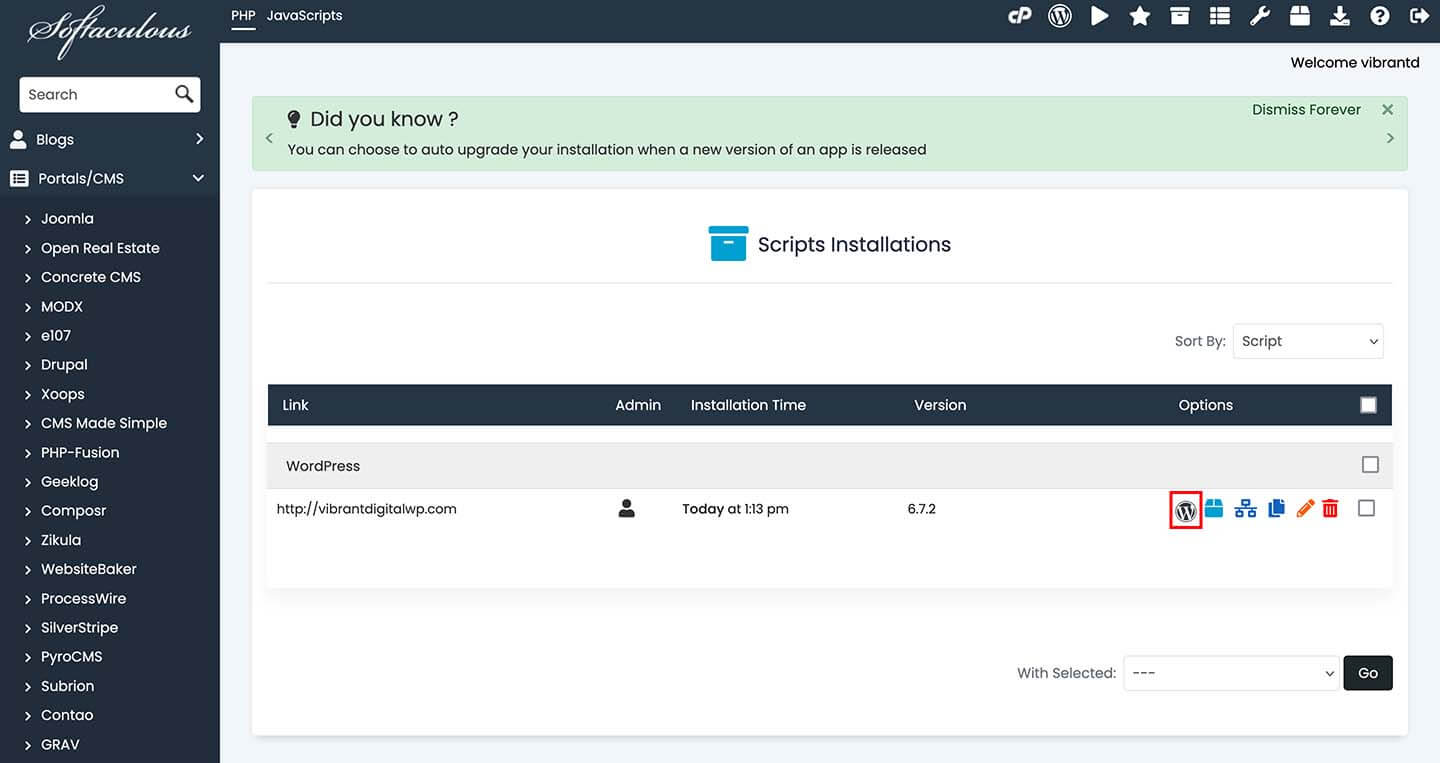Switch to the JavaScripts tab
This screenshot has width=1440, height=763.
(304, 15)
